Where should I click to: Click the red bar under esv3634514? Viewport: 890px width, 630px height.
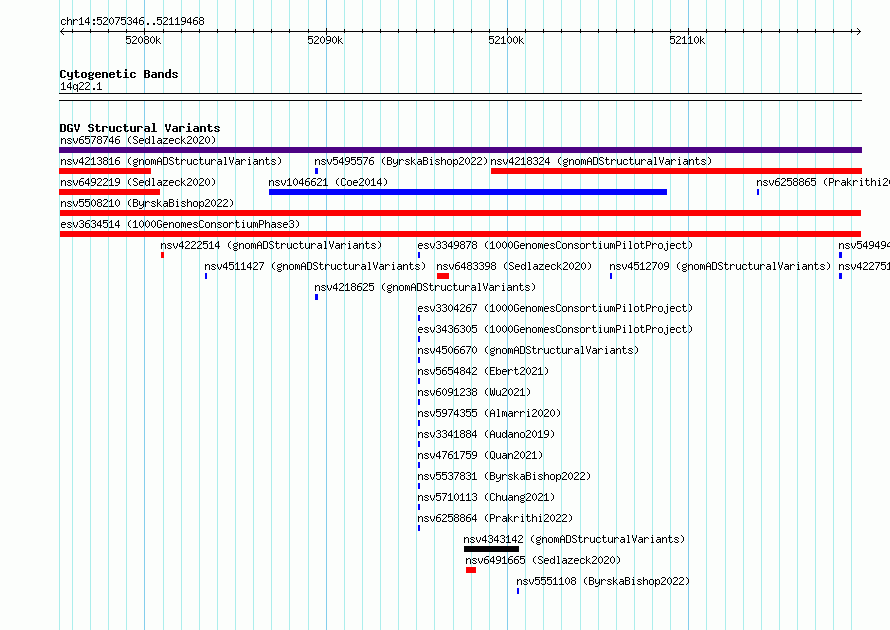[x=460, y=234]
